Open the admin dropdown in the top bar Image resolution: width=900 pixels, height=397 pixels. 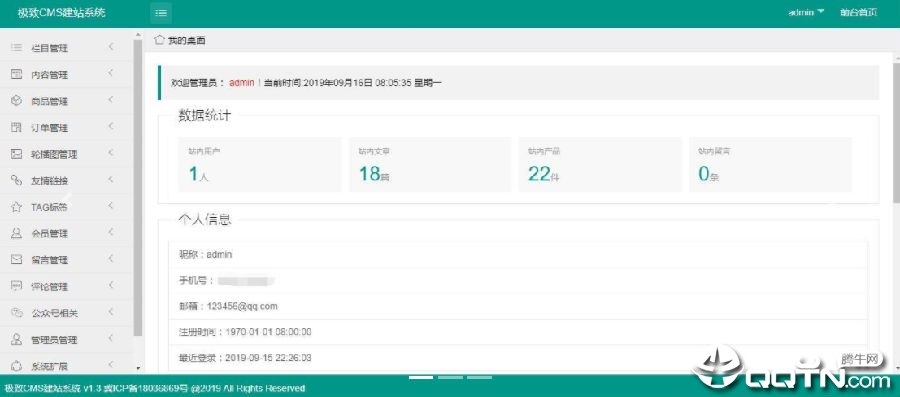coord(806,13)
